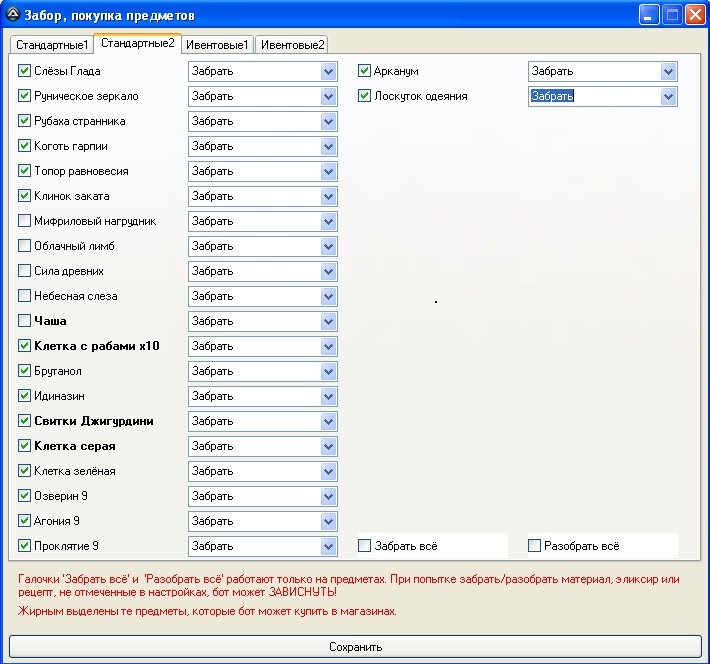Click the app icon in title bar

12,15
